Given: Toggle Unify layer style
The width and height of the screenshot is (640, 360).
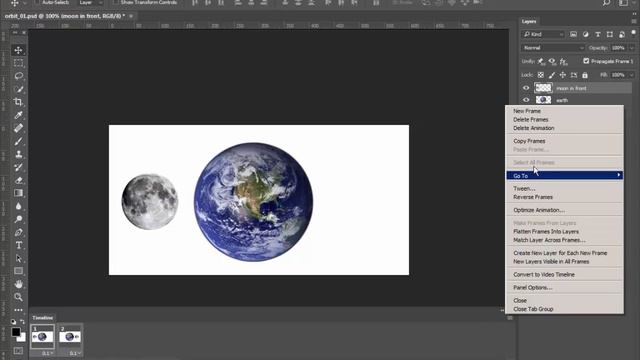Looking at the screenshot, I should [x=564, y=62].
